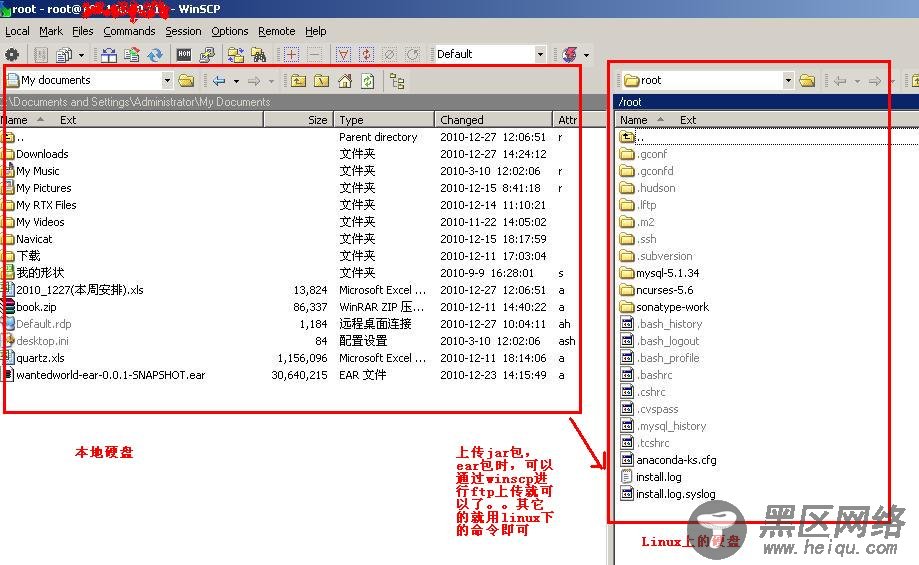
Task: Click local Parent Directory icon
Action: click(298, 81)
